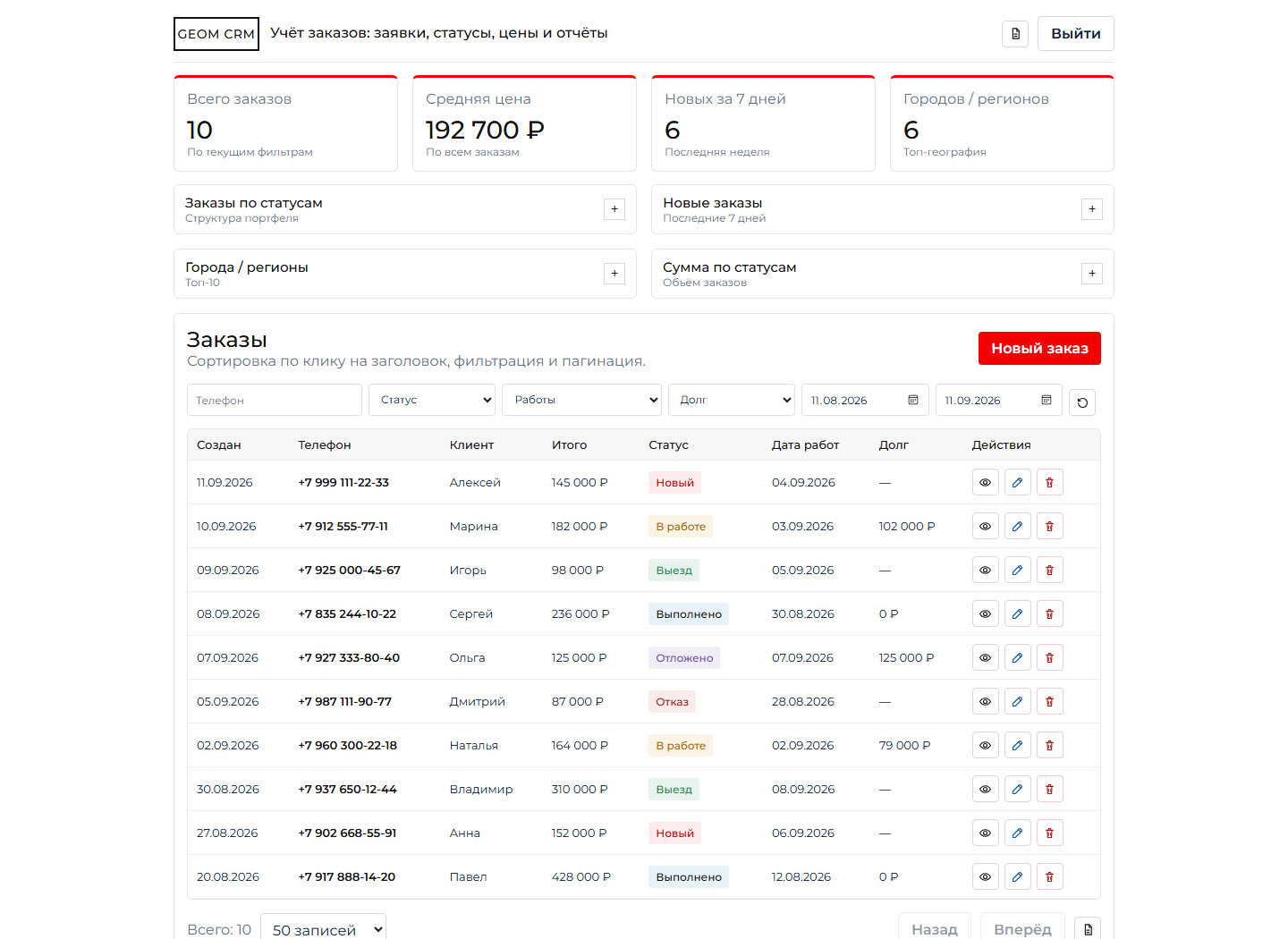Click the Отложено status badge

click(x=684, y=657)
